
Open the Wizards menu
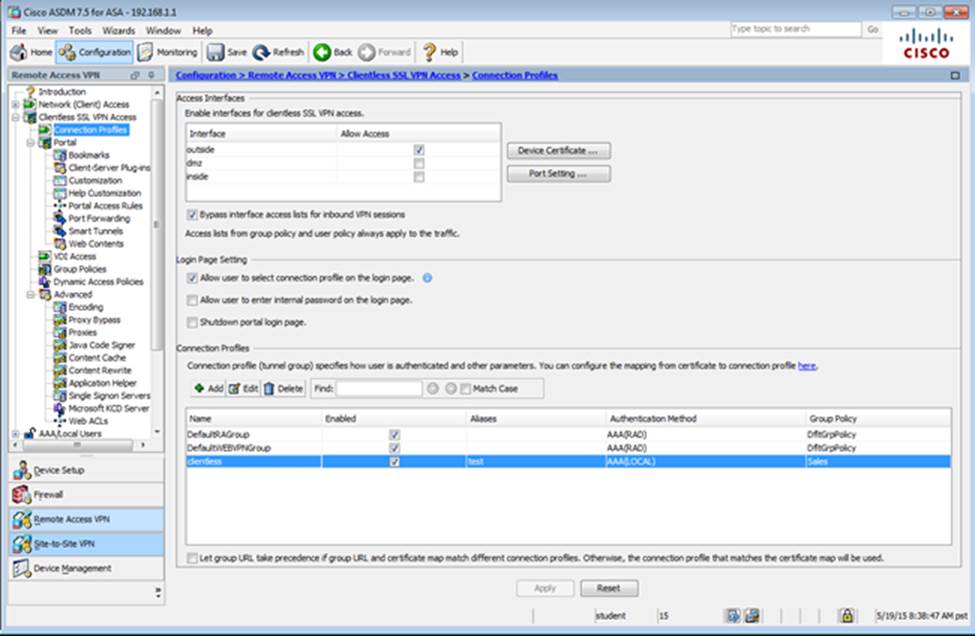point(118,31)
